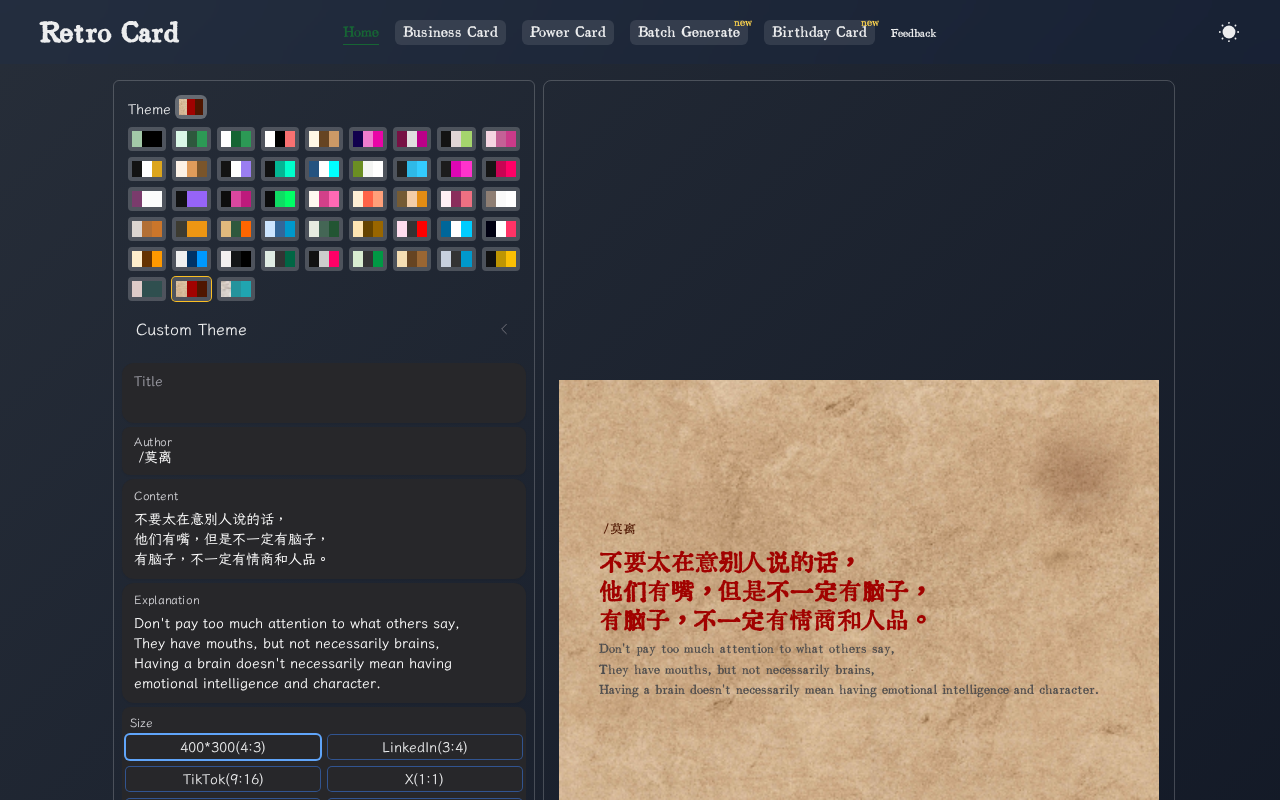Click into the Author field
This screenshot has width=1280, height=800.
click(324, 450)
